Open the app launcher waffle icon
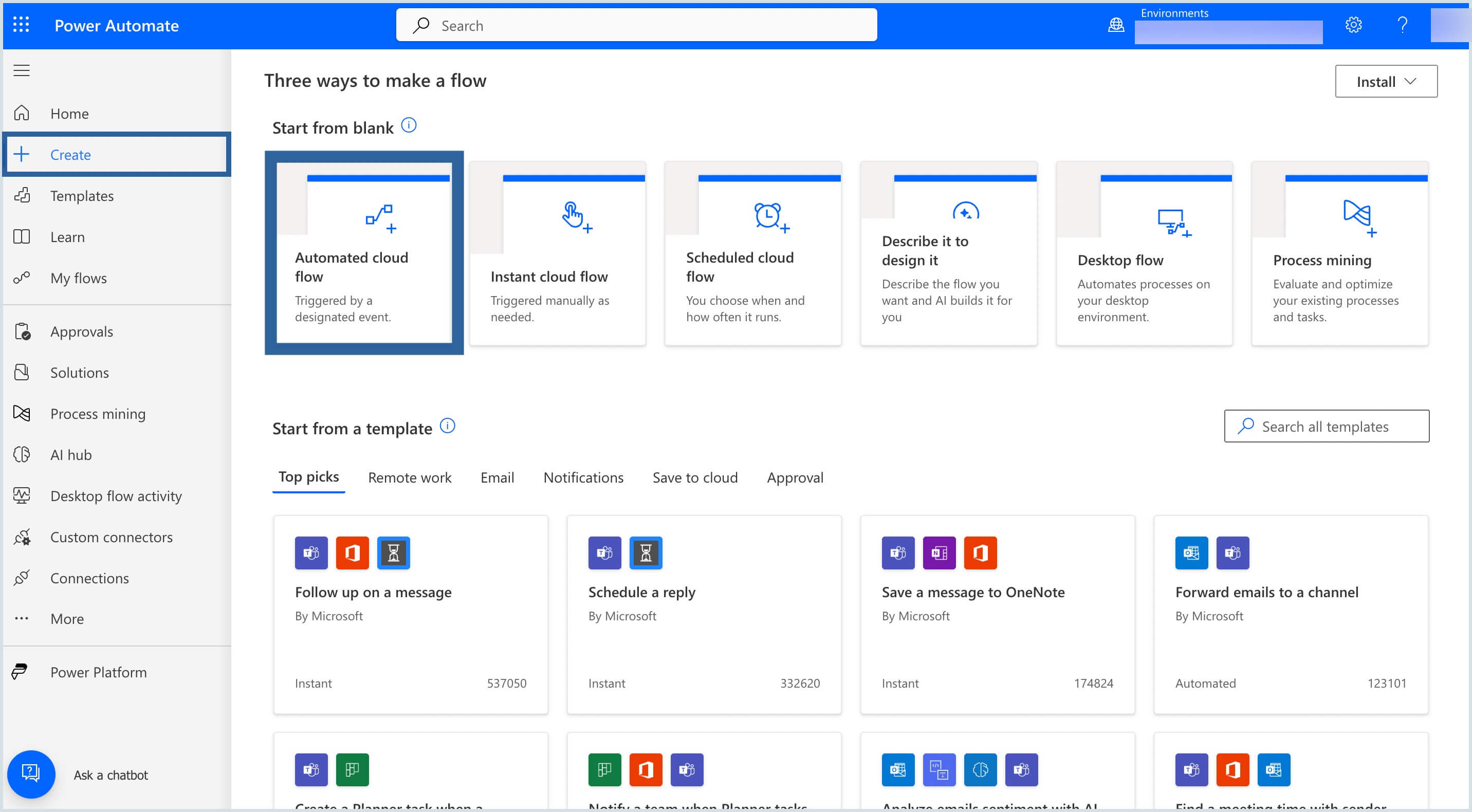This screenshot has width=1472, height=812. (21, 25)
